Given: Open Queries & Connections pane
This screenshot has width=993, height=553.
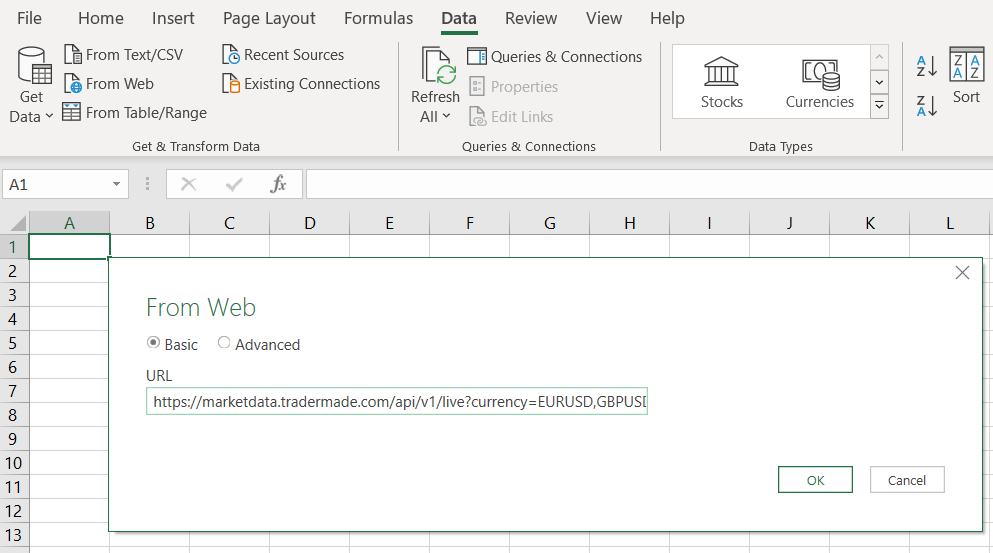Looking at the screenshot, I should [555, 56].
